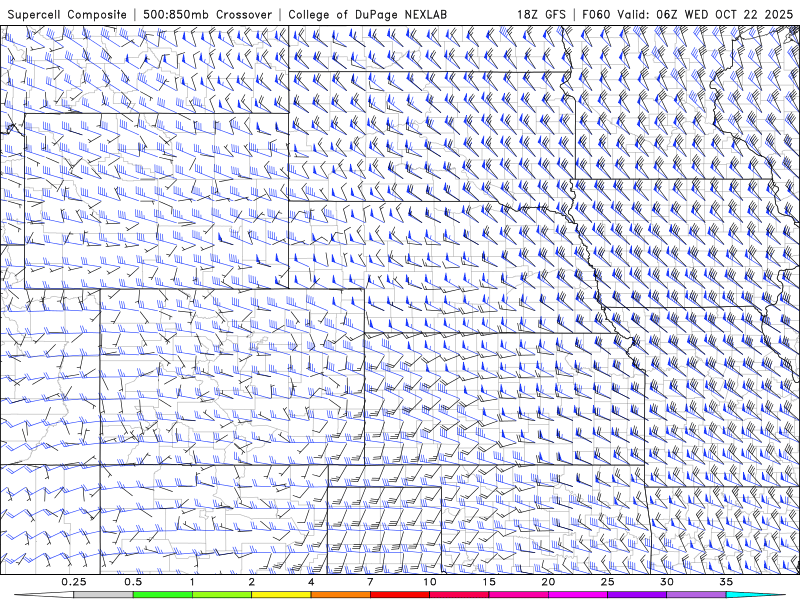Click the legend value 35

click(x=727, y=582)
